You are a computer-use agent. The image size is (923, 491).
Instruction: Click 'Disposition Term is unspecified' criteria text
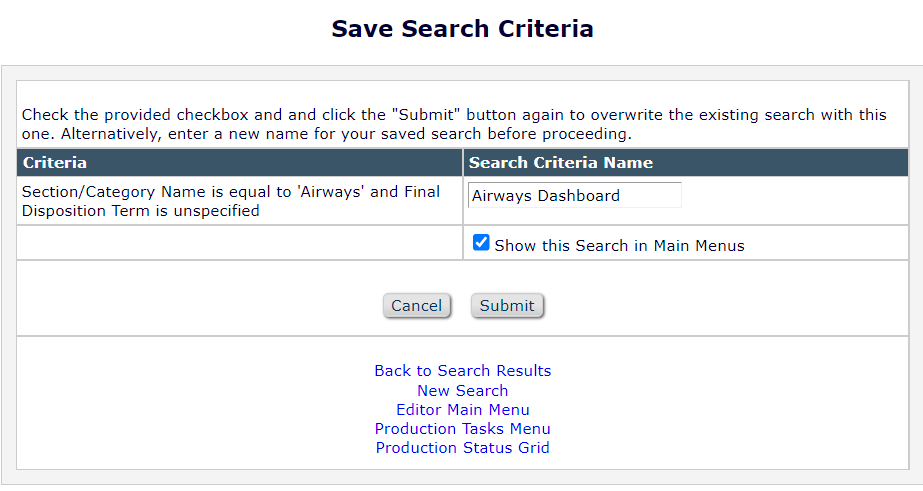(140, 211)
